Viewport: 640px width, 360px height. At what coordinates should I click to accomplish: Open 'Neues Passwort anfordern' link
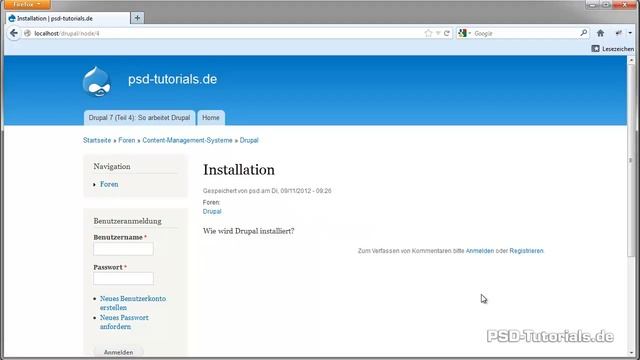(124, 322)
